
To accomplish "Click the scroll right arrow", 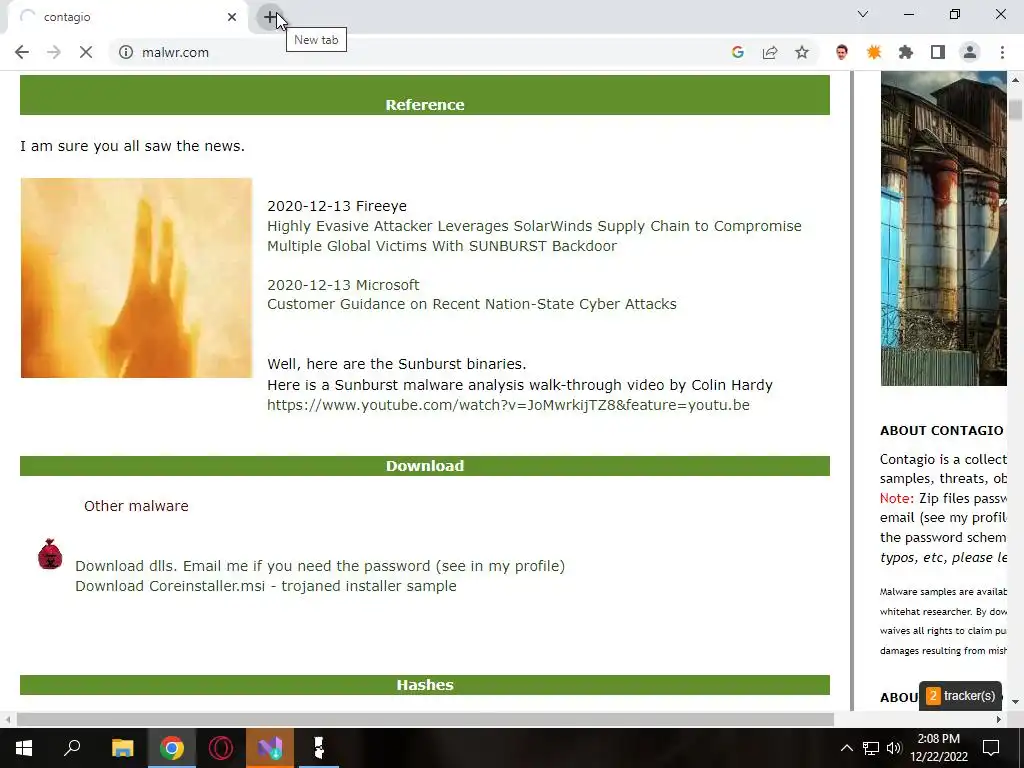I will [999, 719].
